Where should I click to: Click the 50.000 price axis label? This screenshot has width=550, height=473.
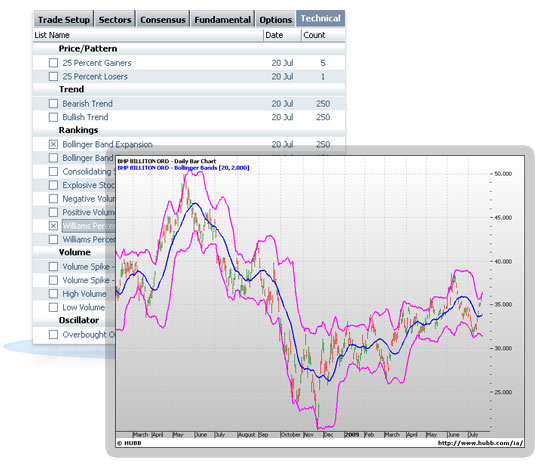(x=503, y=174)
